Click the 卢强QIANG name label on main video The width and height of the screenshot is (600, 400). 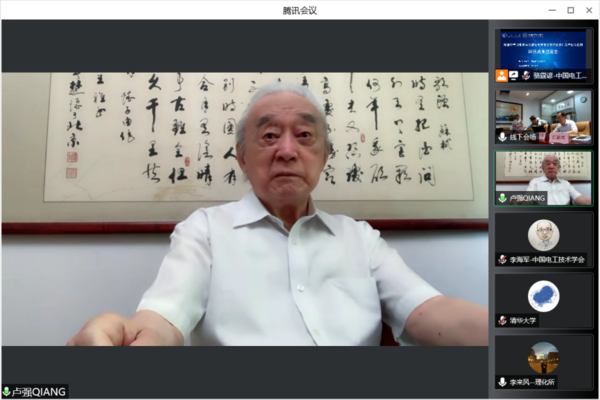pyautogui.click(x=40, y=392)
